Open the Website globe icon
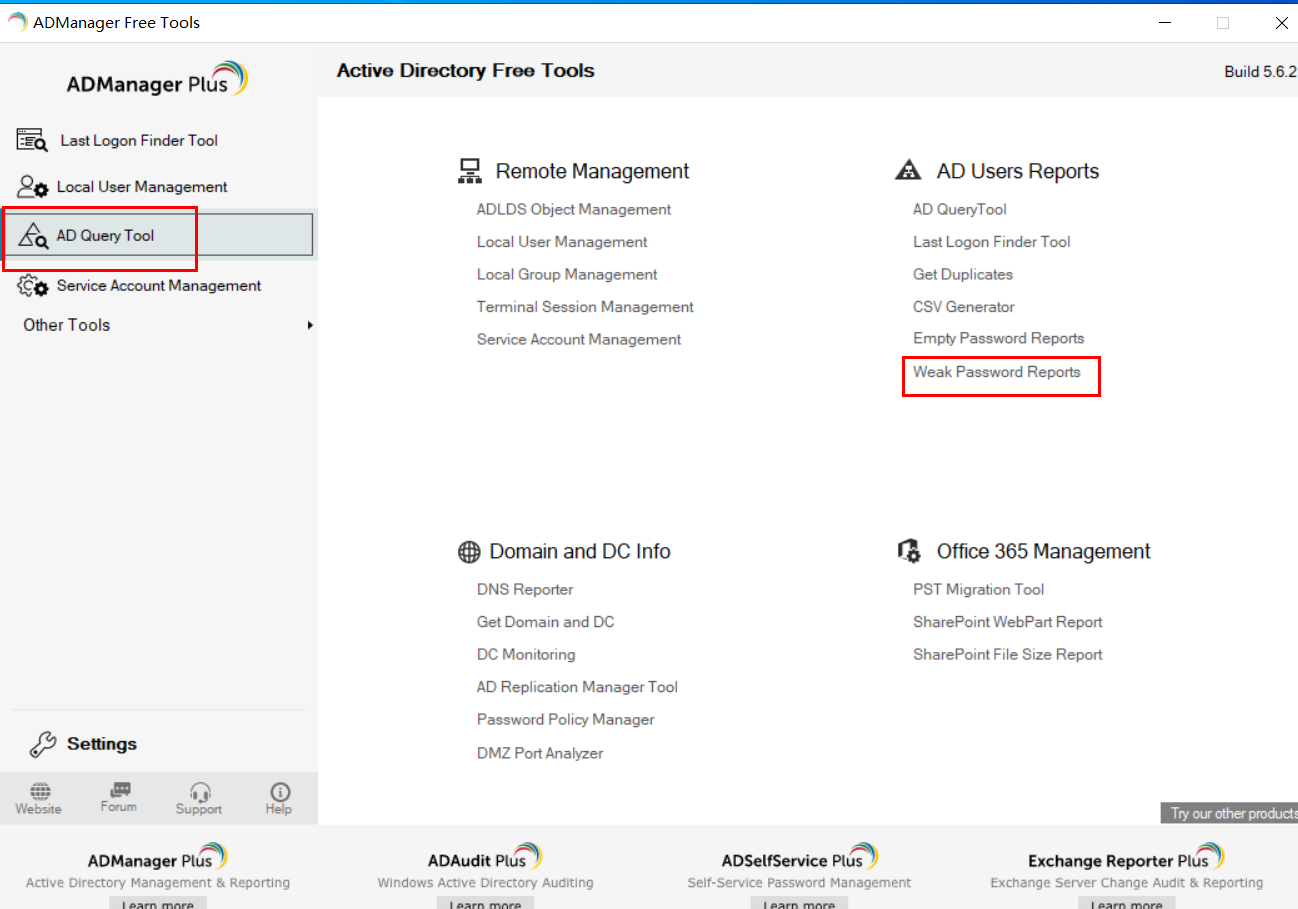 pyautogui.click(x=39, y=791)
